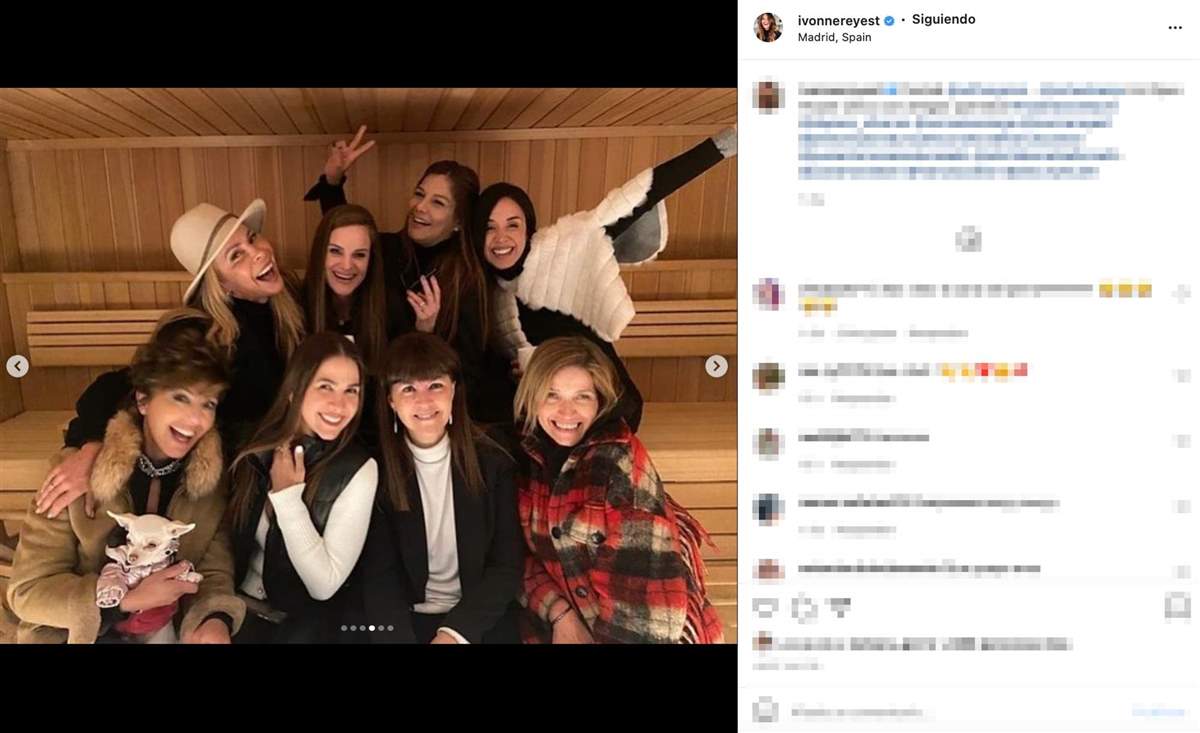Open the emoji picker in comment box
This screenshot has height=733, width=1200.
coord(766,711)
